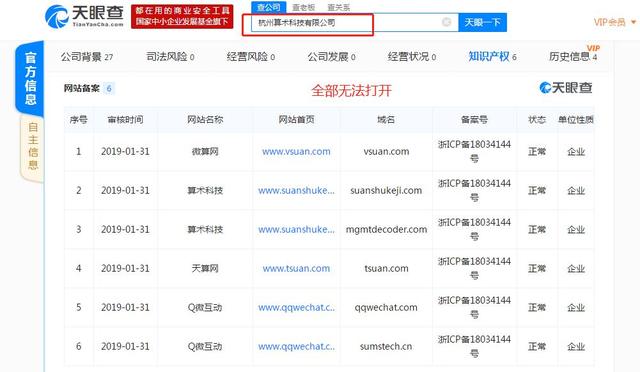Viewport: 640px width, 372px height.
Task: Select the domain cell tsuan.com
Action: pyautogui.click(x=386, y=268)
